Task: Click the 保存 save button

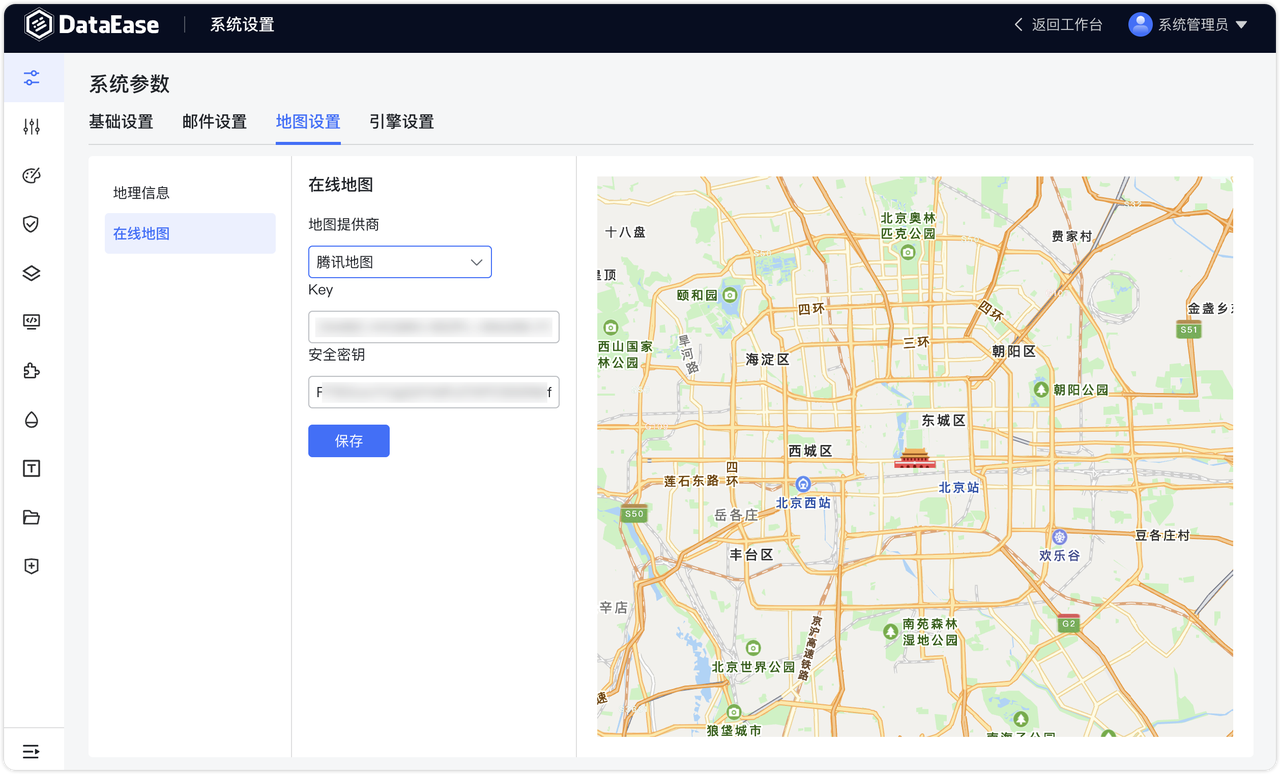Action: click(x=348, y=440)
